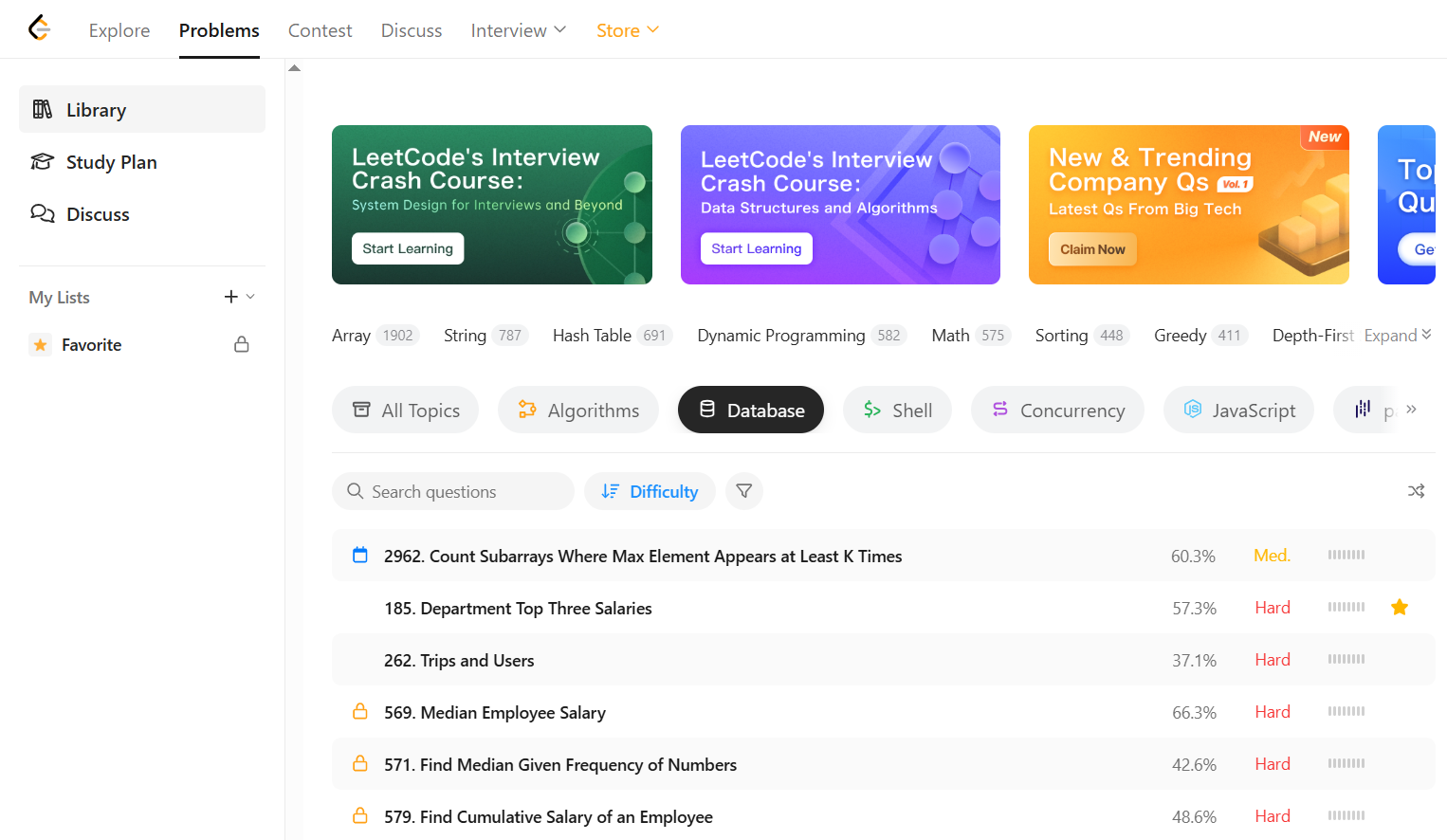
Task: Open 571. Find Median Given Frequency of Numbers
Action: (x=560, y=765)
